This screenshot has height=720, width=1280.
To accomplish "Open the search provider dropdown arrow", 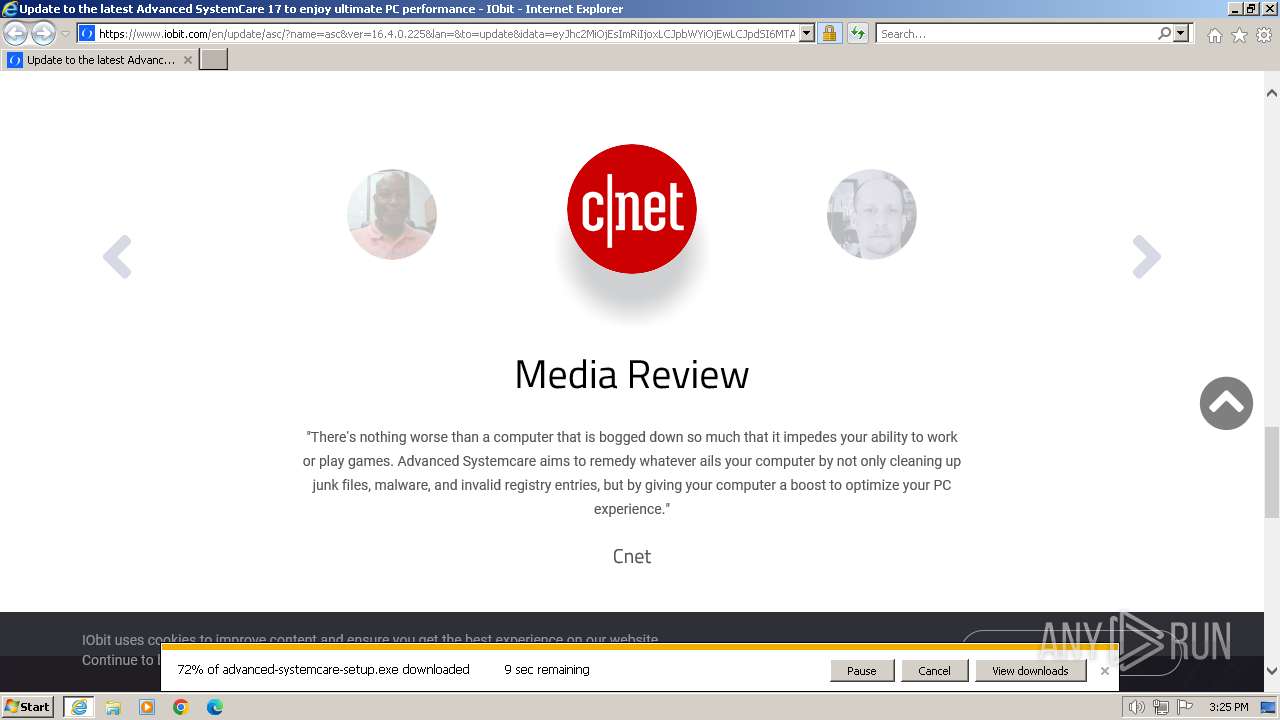I will tap(1181, 34).
